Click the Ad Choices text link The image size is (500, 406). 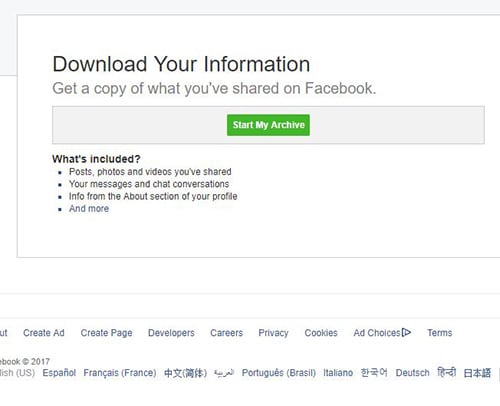point(377,333)
